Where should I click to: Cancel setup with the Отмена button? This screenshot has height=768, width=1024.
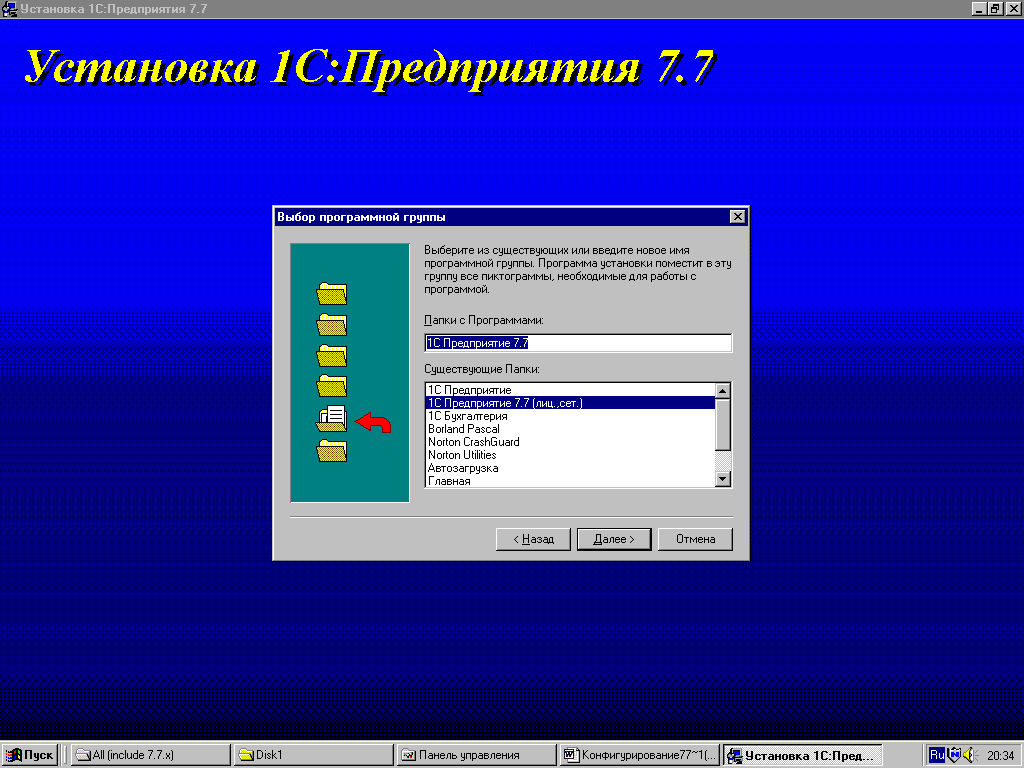pyautogui.click(x=695, y=539)
